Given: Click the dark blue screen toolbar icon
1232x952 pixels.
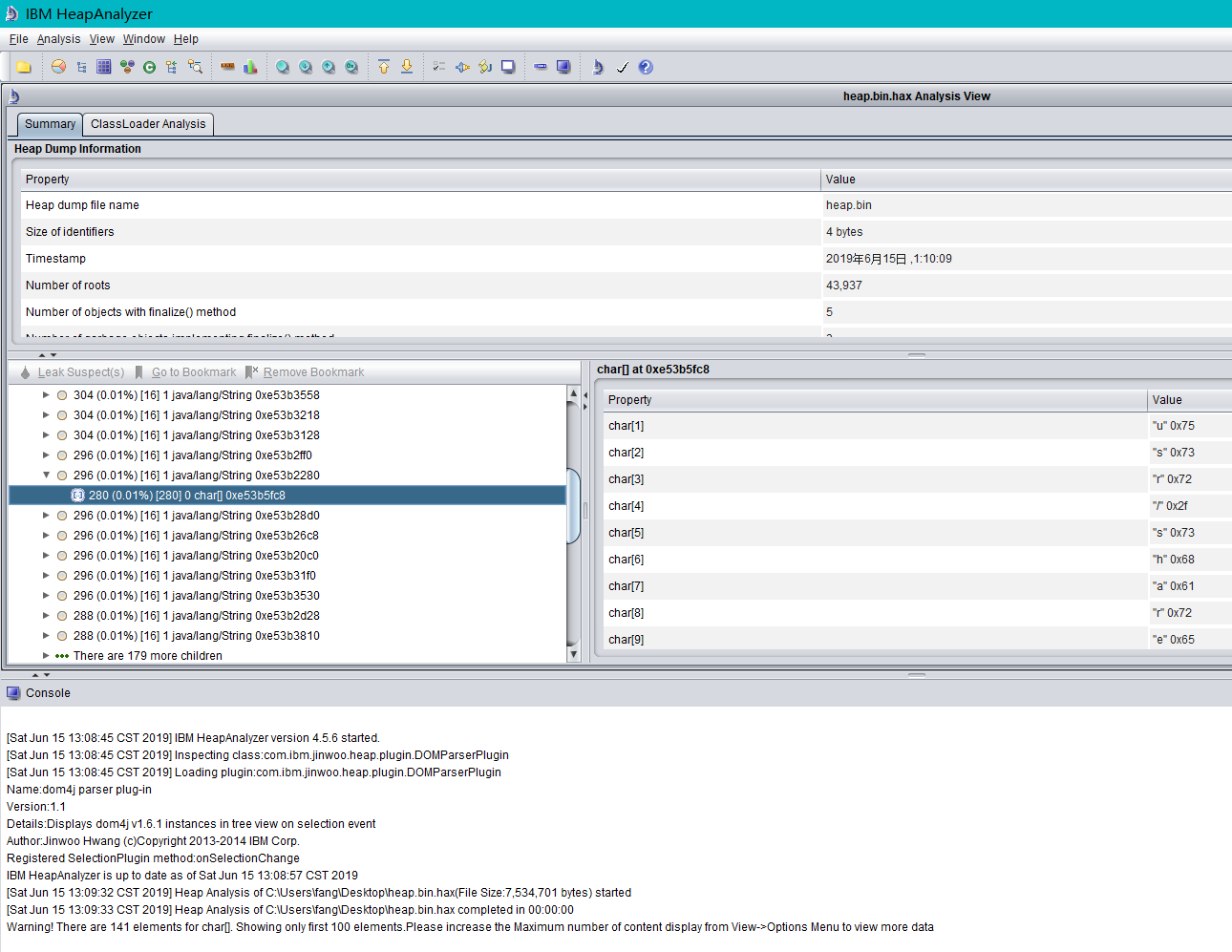Looking at the screenshot, I should 563,67.
